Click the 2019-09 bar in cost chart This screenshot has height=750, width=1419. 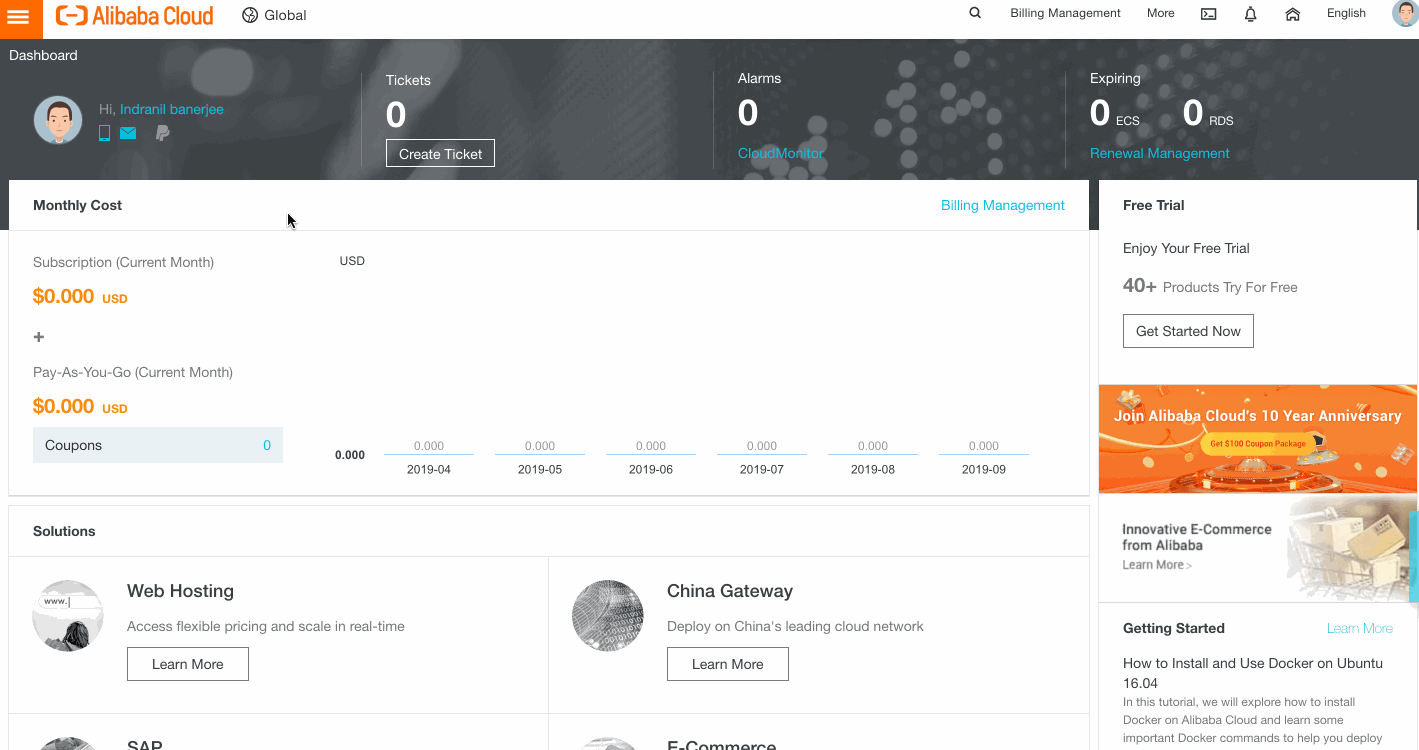tap(984, 453)
